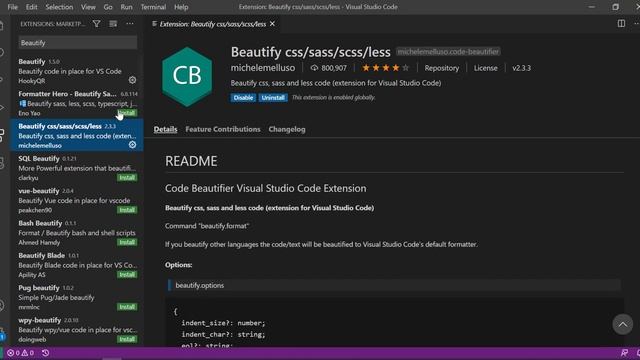This screenshot has width=640, height=360.
Task: Disable the Beautify css extension
Action: pyautogui.click(x=243, y=98)
